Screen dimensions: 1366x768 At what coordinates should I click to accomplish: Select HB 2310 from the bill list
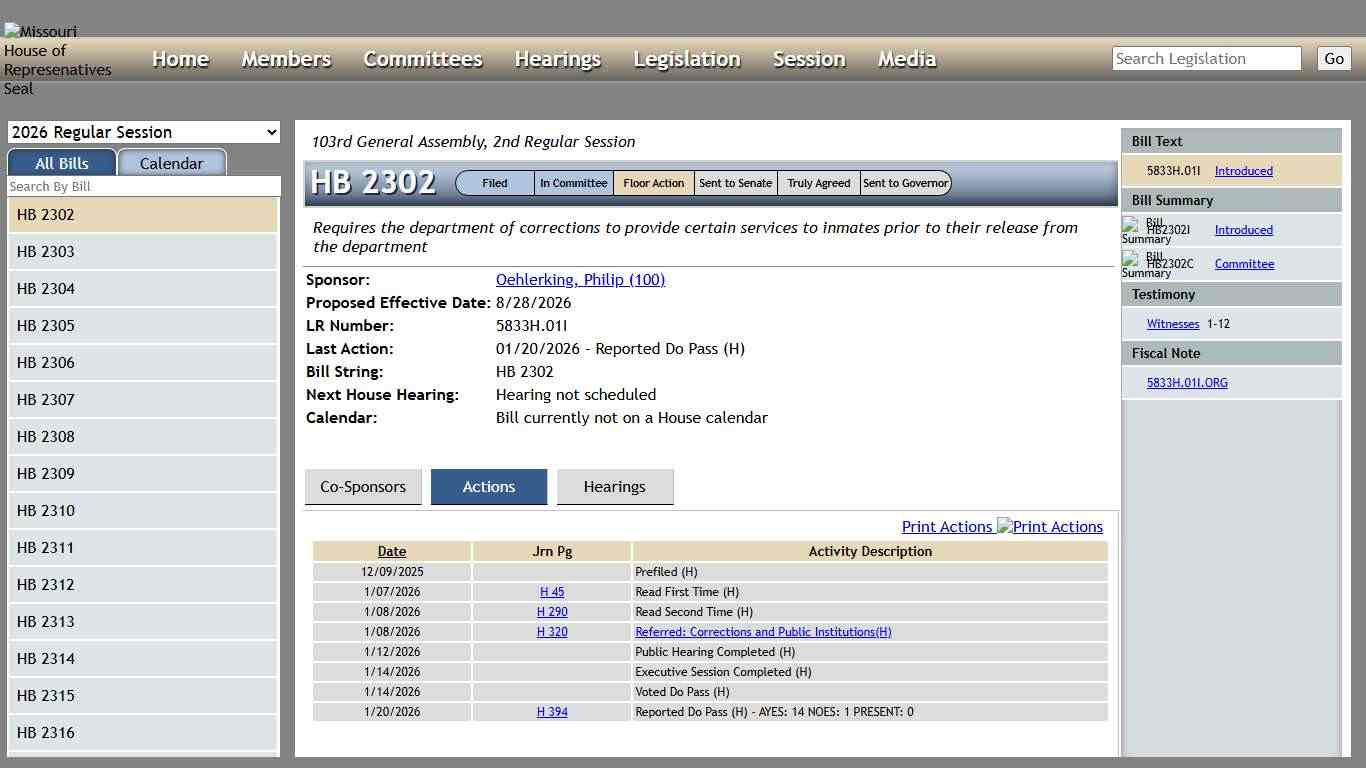click(45, 510)
